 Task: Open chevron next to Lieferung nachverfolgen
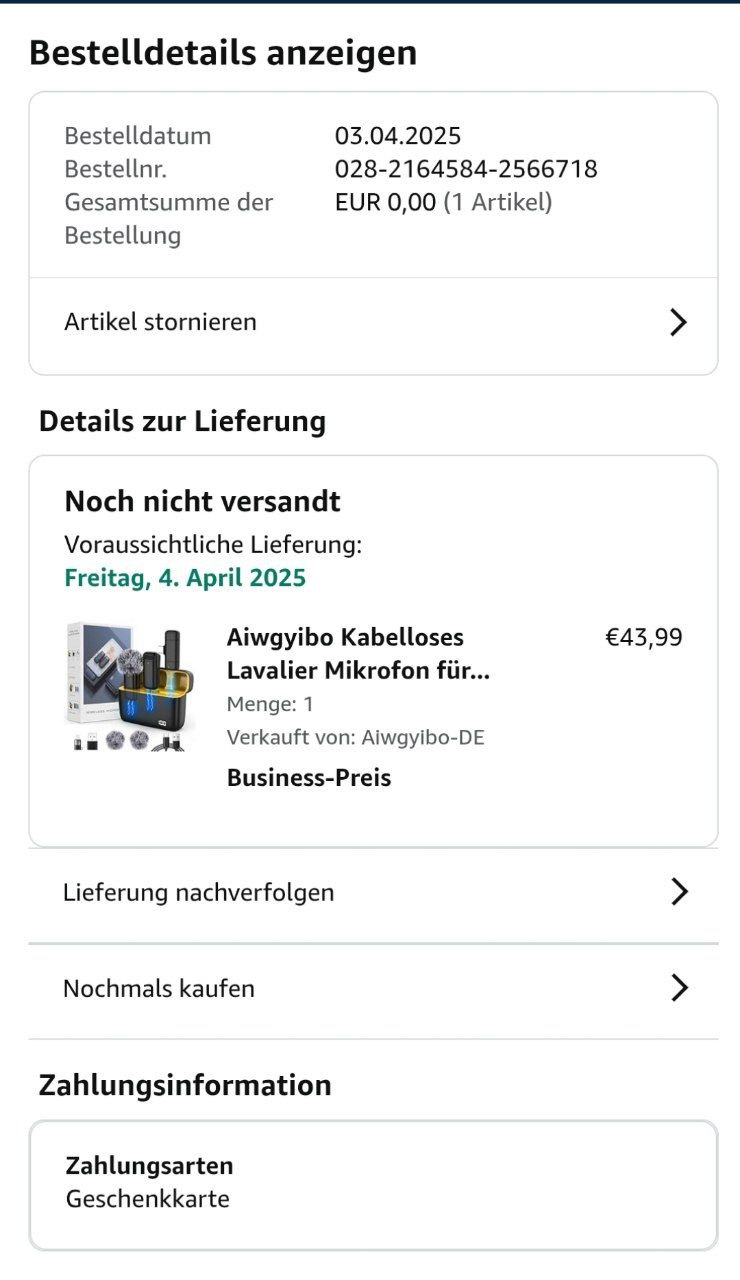pyautogui.click(x=679, y=892)
